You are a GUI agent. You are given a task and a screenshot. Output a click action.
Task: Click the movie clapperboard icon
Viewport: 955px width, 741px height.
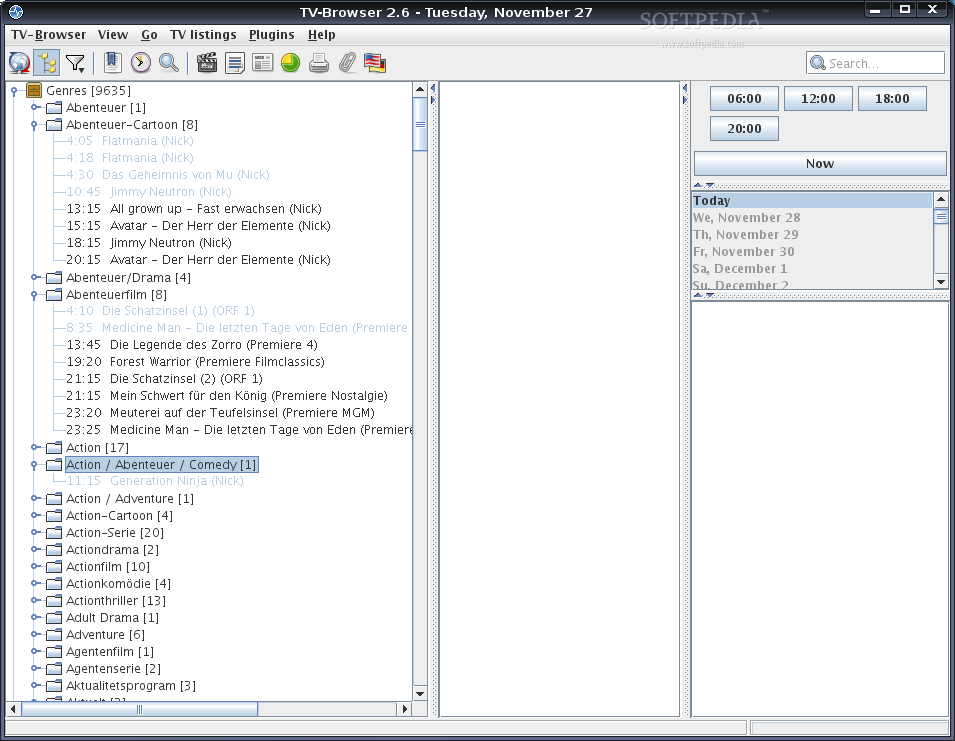(x=206, y=63)
